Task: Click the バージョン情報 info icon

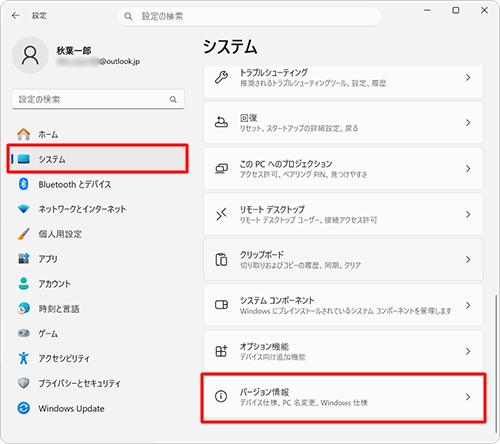Action: pos(221,396)
